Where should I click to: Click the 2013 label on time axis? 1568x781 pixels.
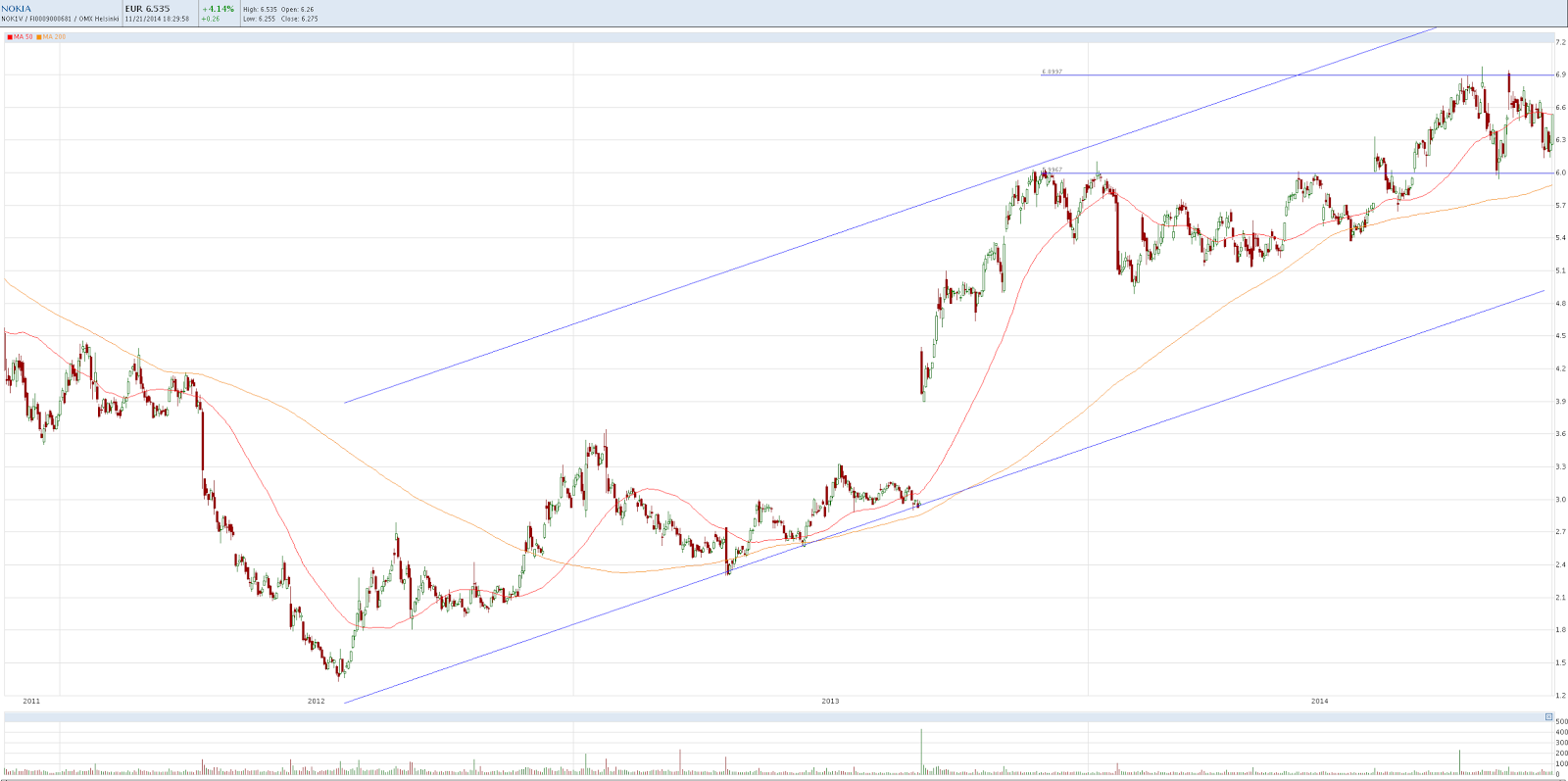831,701
